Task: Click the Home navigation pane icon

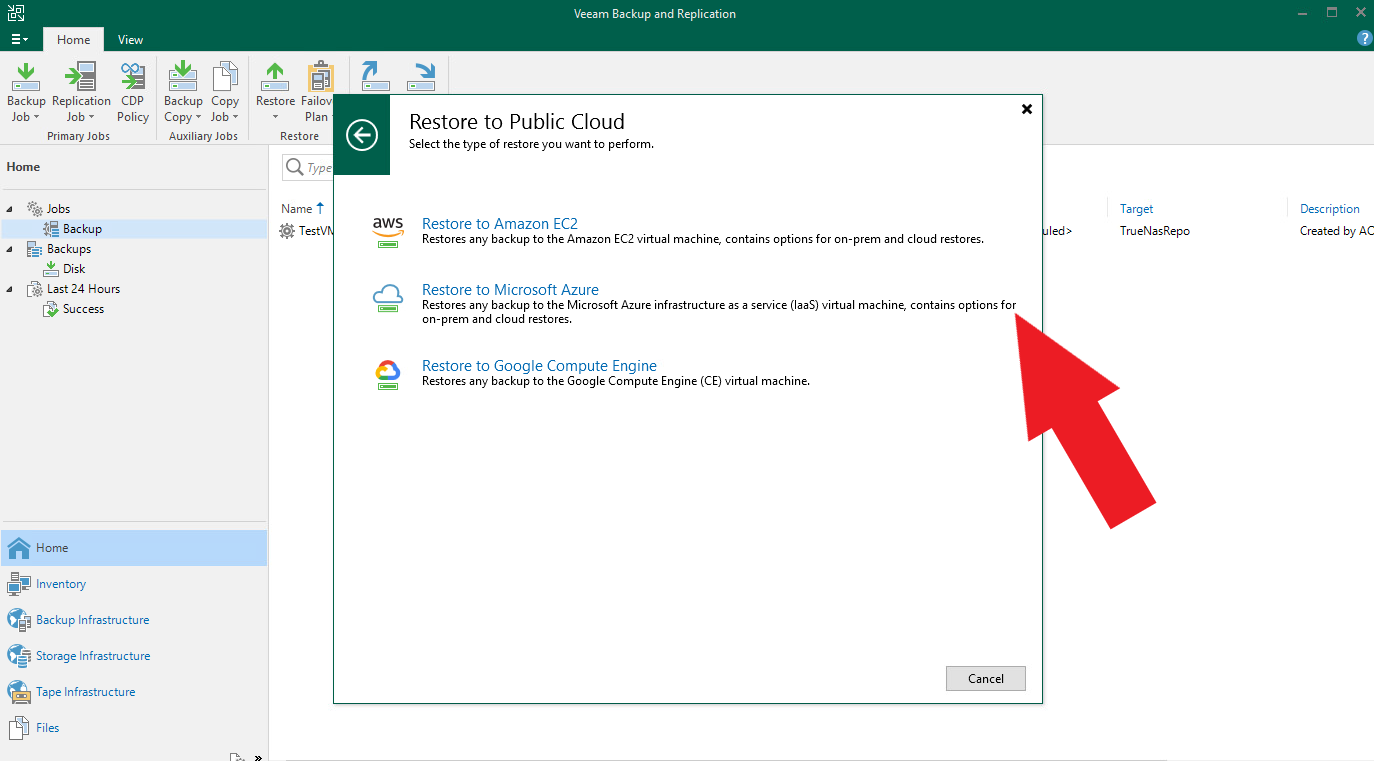Action: [18, 548]
